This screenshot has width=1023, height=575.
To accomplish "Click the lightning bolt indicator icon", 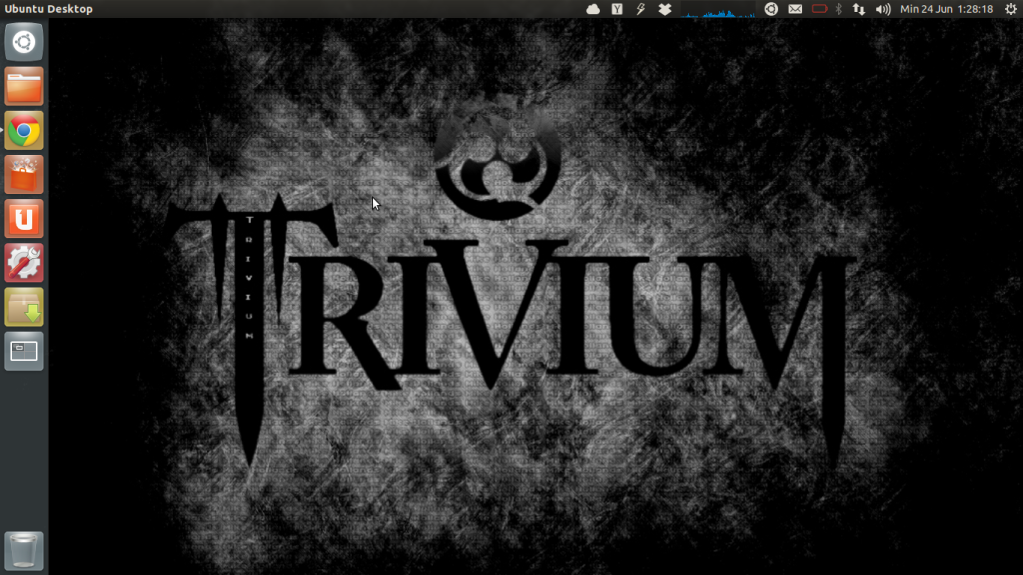I will pyautogui.click(x=641, y=9).
